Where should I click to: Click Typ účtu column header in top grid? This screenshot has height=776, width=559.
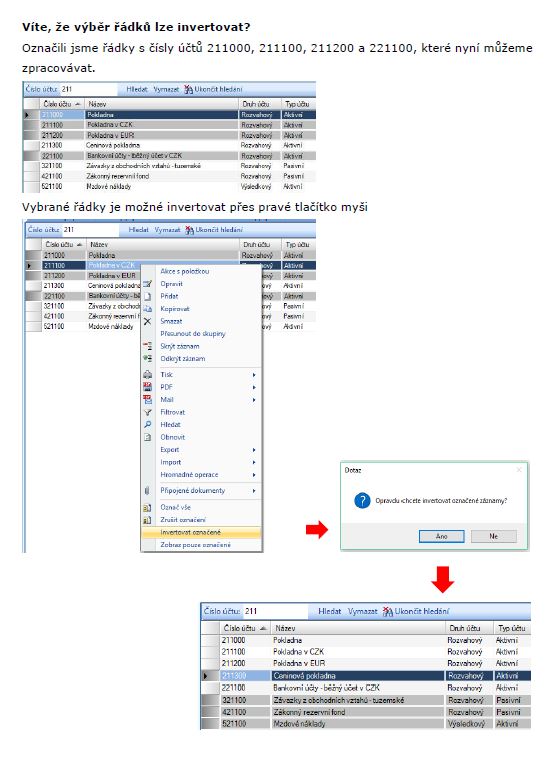pos(297,104)
